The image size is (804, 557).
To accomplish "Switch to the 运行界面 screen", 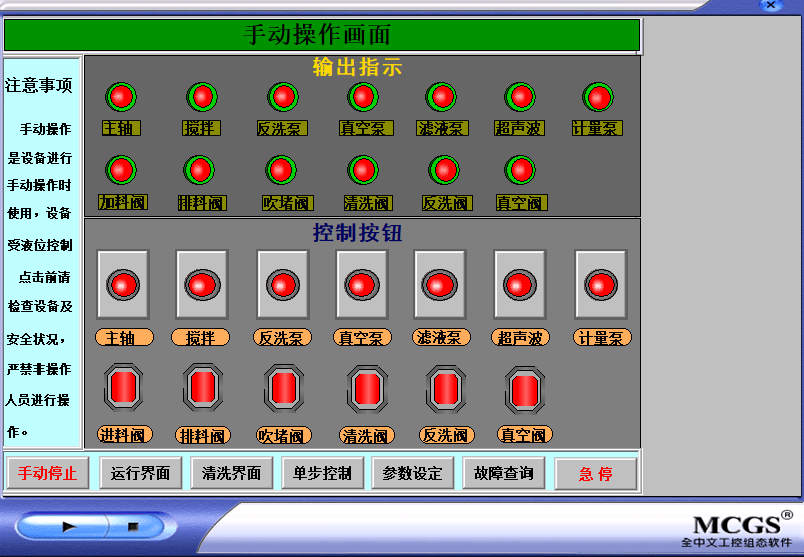I will 140,473.
